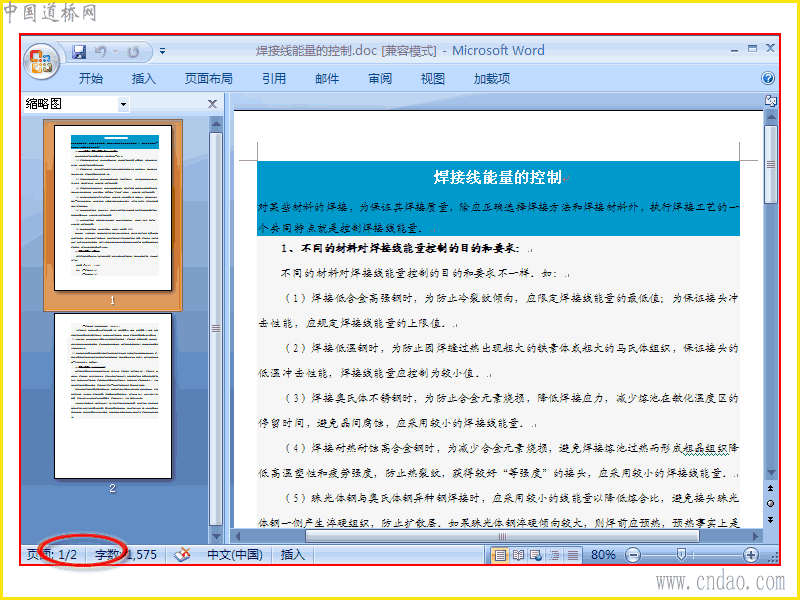Click the 字数 1,575 word count
Viewport: 800px width, 600px height.
126,555
